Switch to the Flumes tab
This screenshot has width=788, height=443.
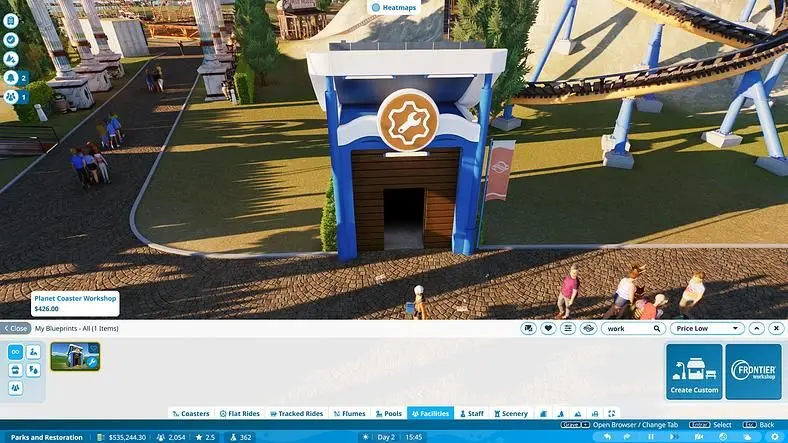pos(350,413)
